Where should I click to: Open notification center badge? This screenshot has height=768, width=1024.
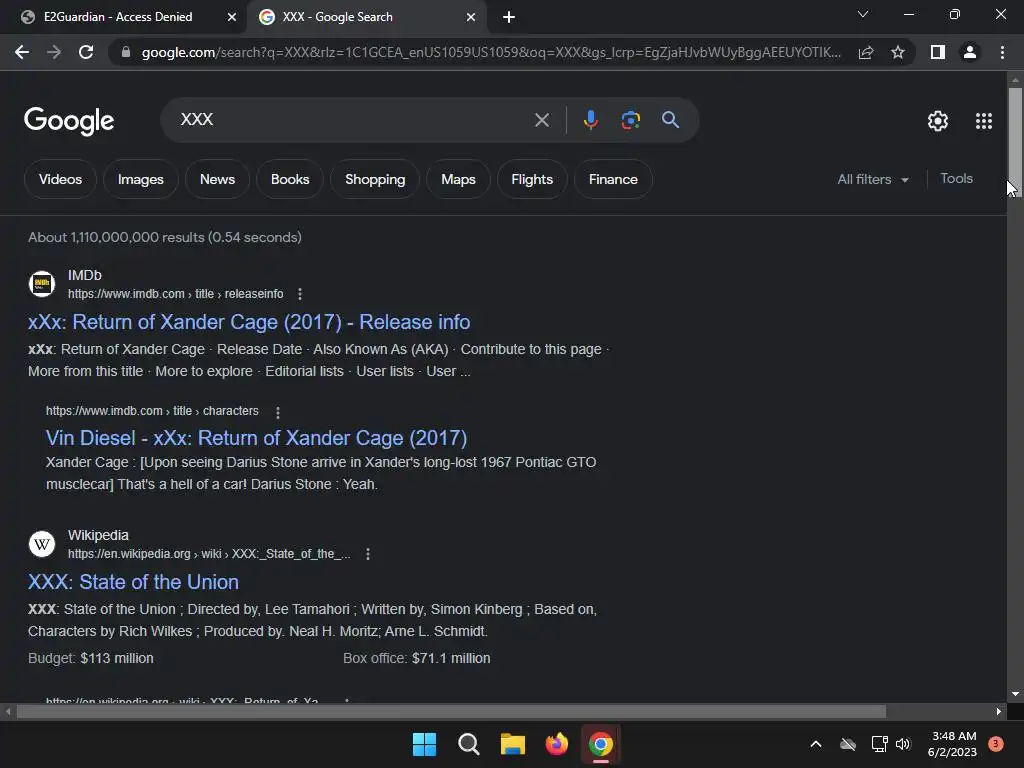[x=995, y=743]
